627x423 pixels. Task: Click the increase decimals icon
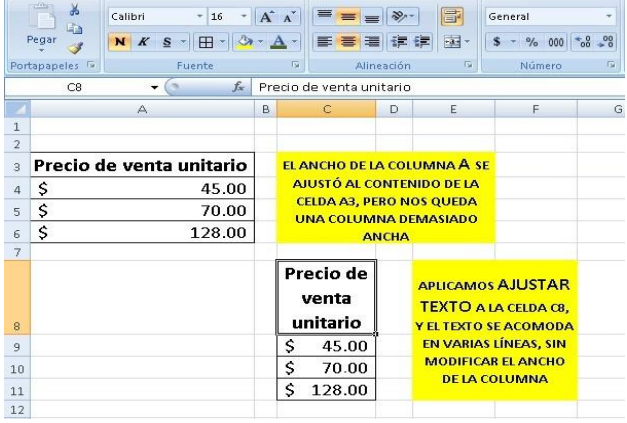pyautogui.click(x=582, y=42)
